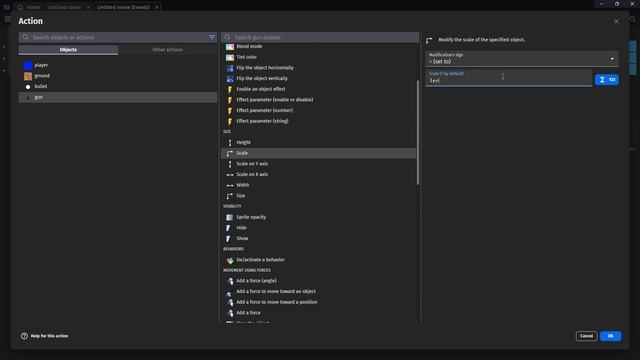The width and height of the screenshot is (640, 360).
Task: Focus the Search gun actions field
Action: pyautogui.click(x=320, y=37)
